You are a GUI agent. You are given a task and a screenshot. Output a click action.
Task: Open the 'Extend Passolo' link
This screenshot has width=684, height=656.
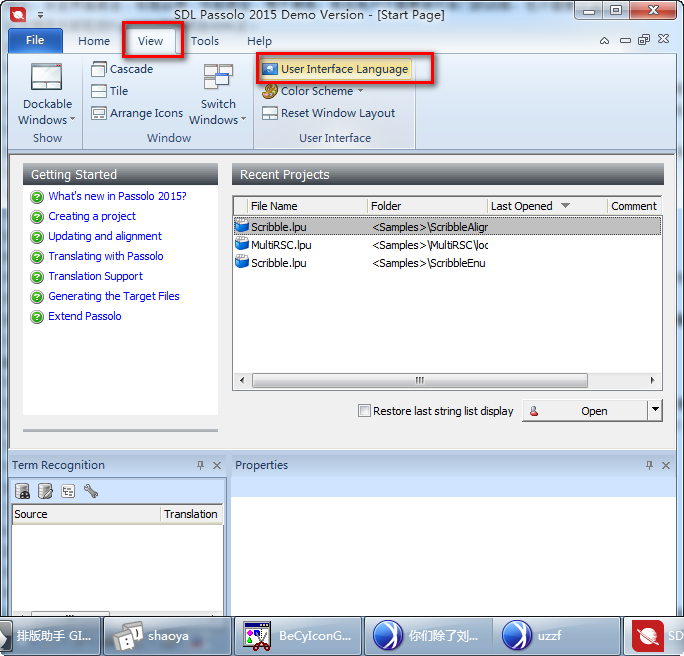tap(85, 316)
